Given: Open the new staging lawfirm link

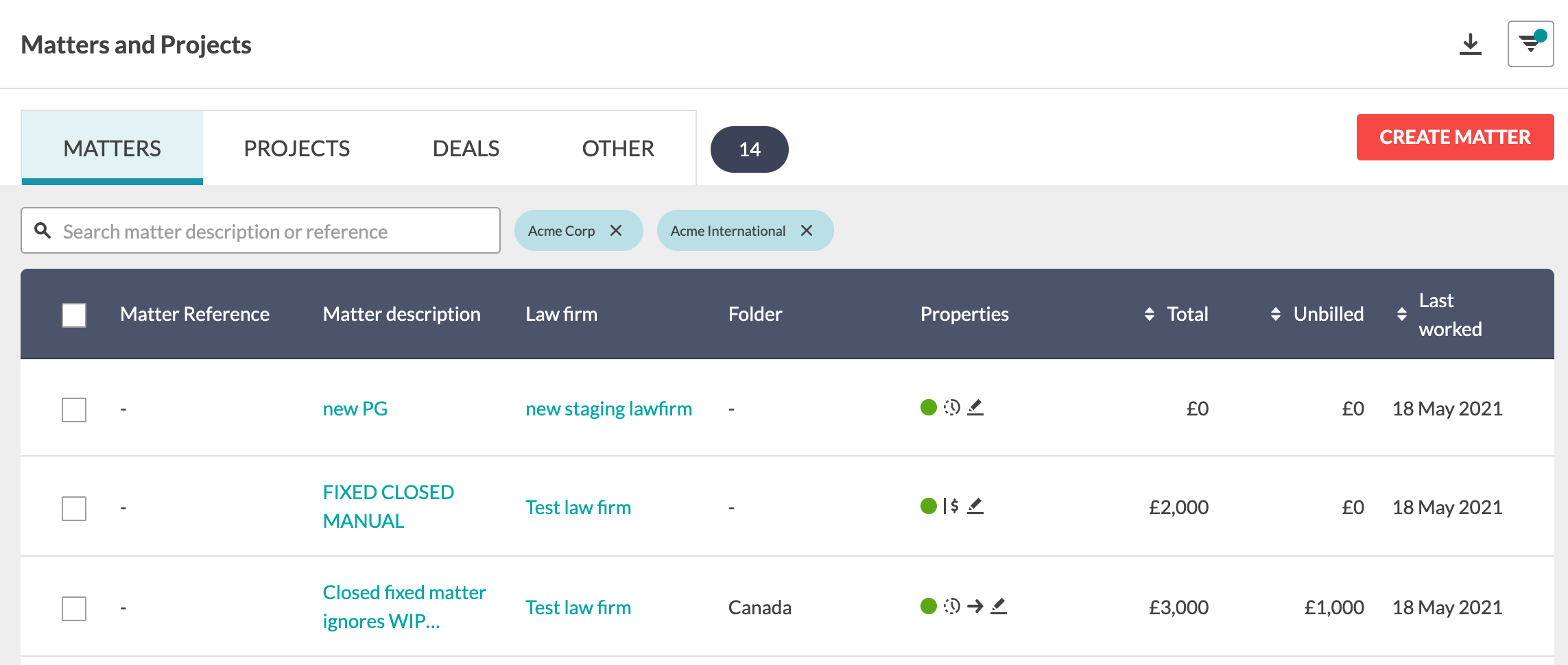Looking at the screenshot, I should 608,409.
